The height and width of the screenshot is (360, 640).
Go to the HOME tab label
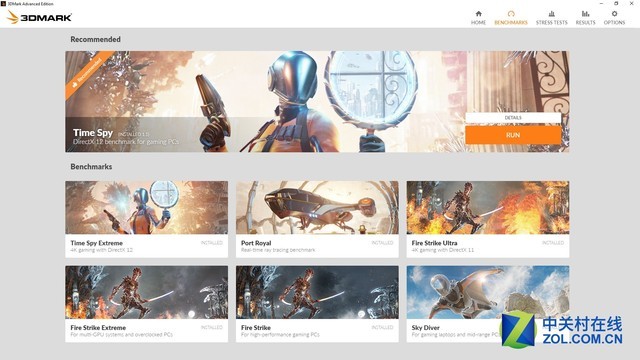[478, 23]
